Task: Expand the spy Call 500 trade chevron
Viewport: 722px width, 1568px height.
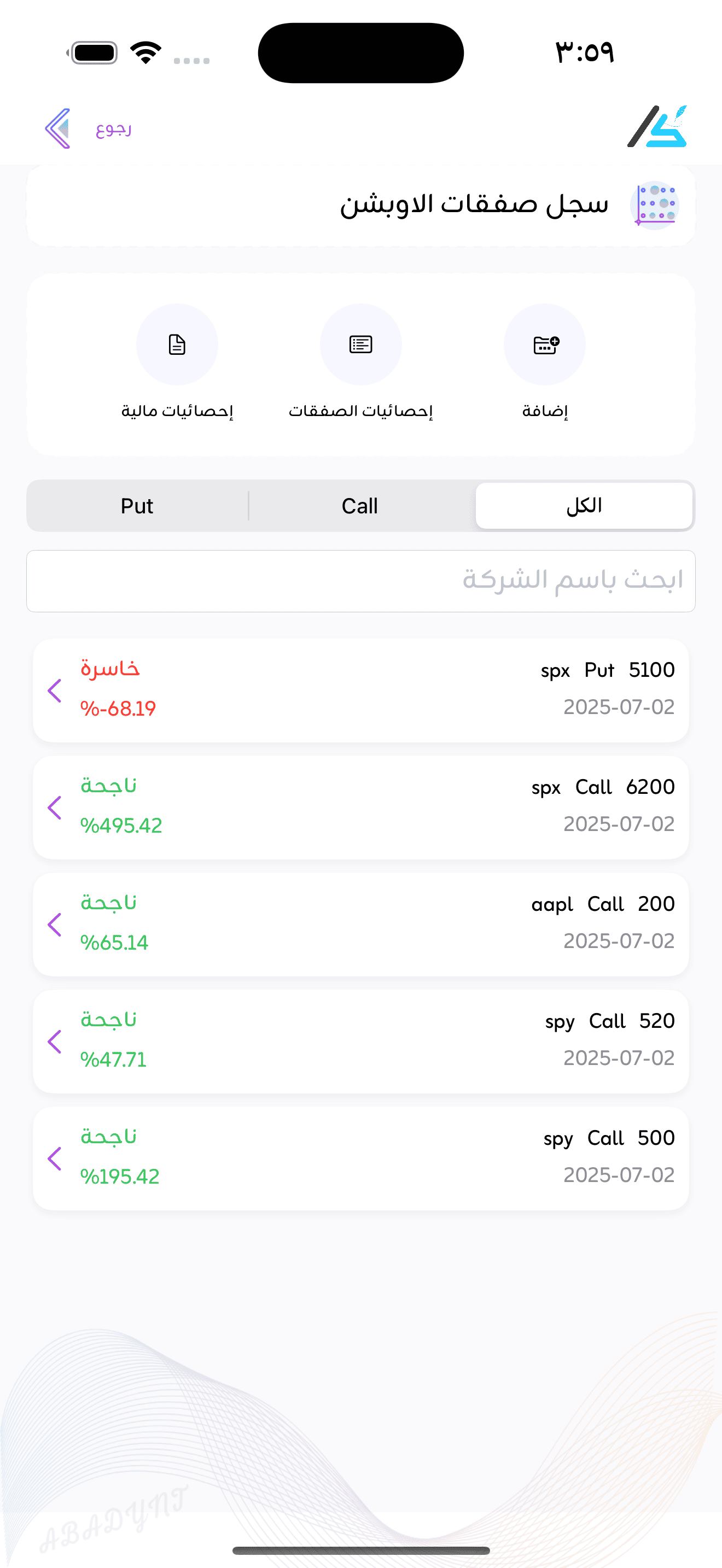Action: pos(55,1159)
